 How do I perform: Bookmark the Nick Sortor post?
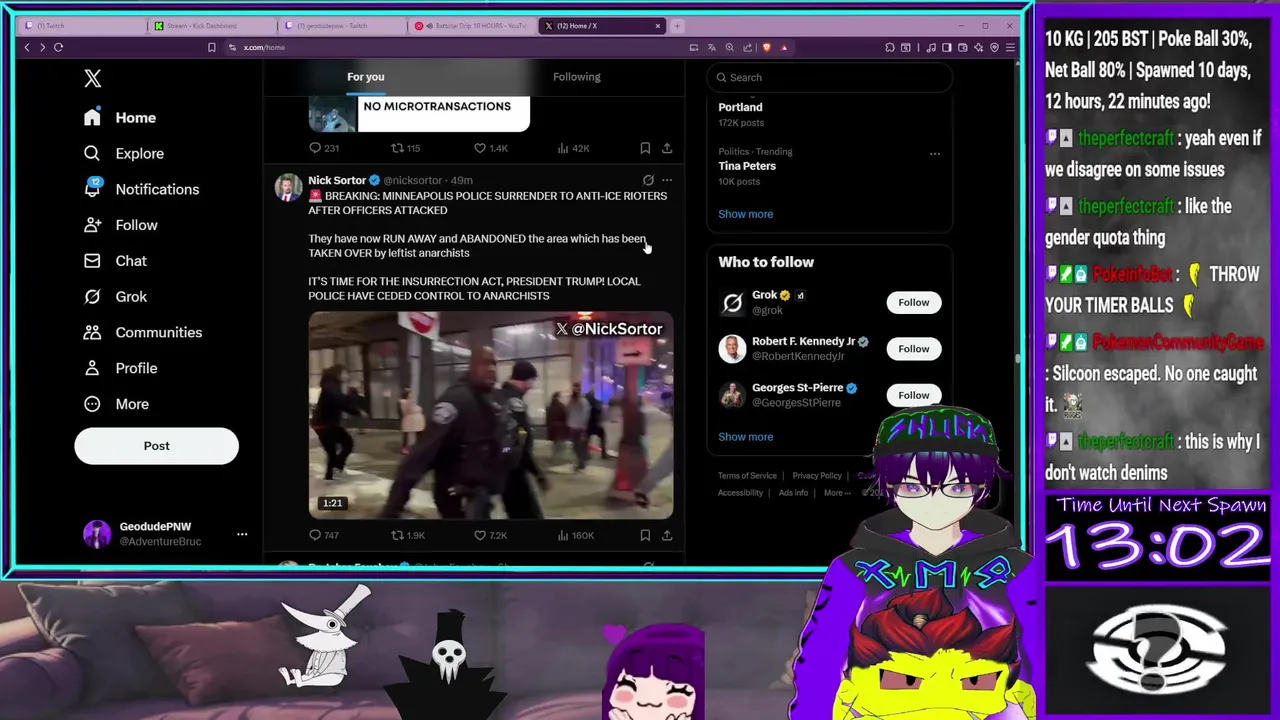click(645, 535)
